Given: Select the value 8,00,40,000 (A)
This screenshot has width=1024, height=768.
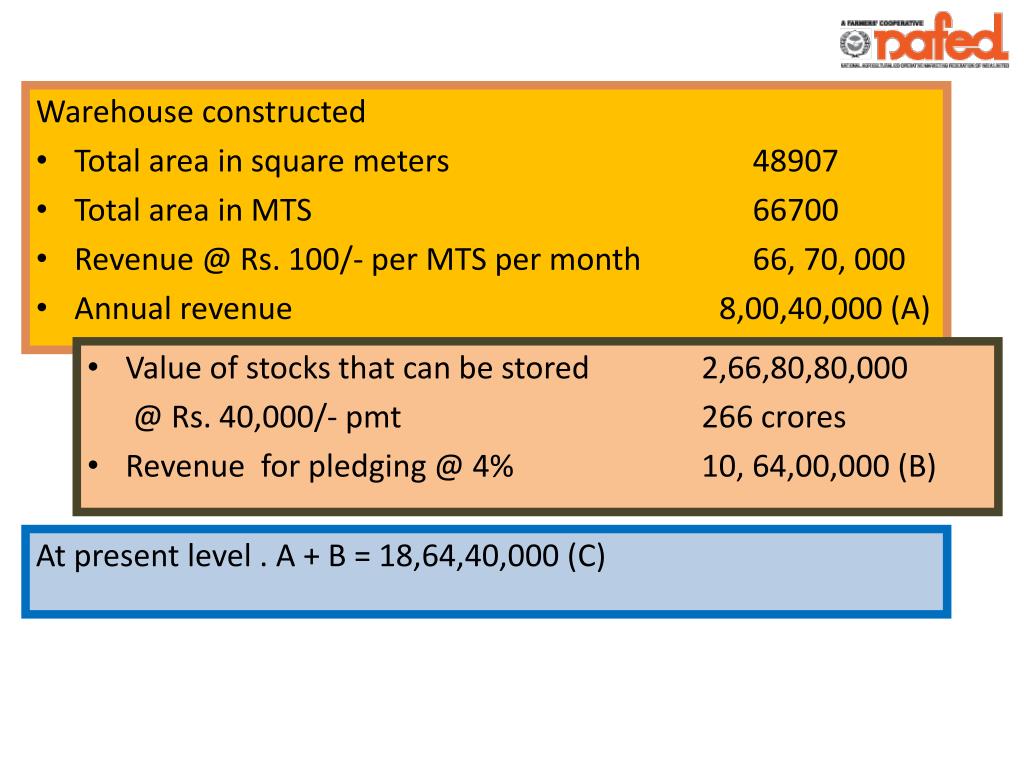Looking at the screenshot, I should (x=824, y=309).
